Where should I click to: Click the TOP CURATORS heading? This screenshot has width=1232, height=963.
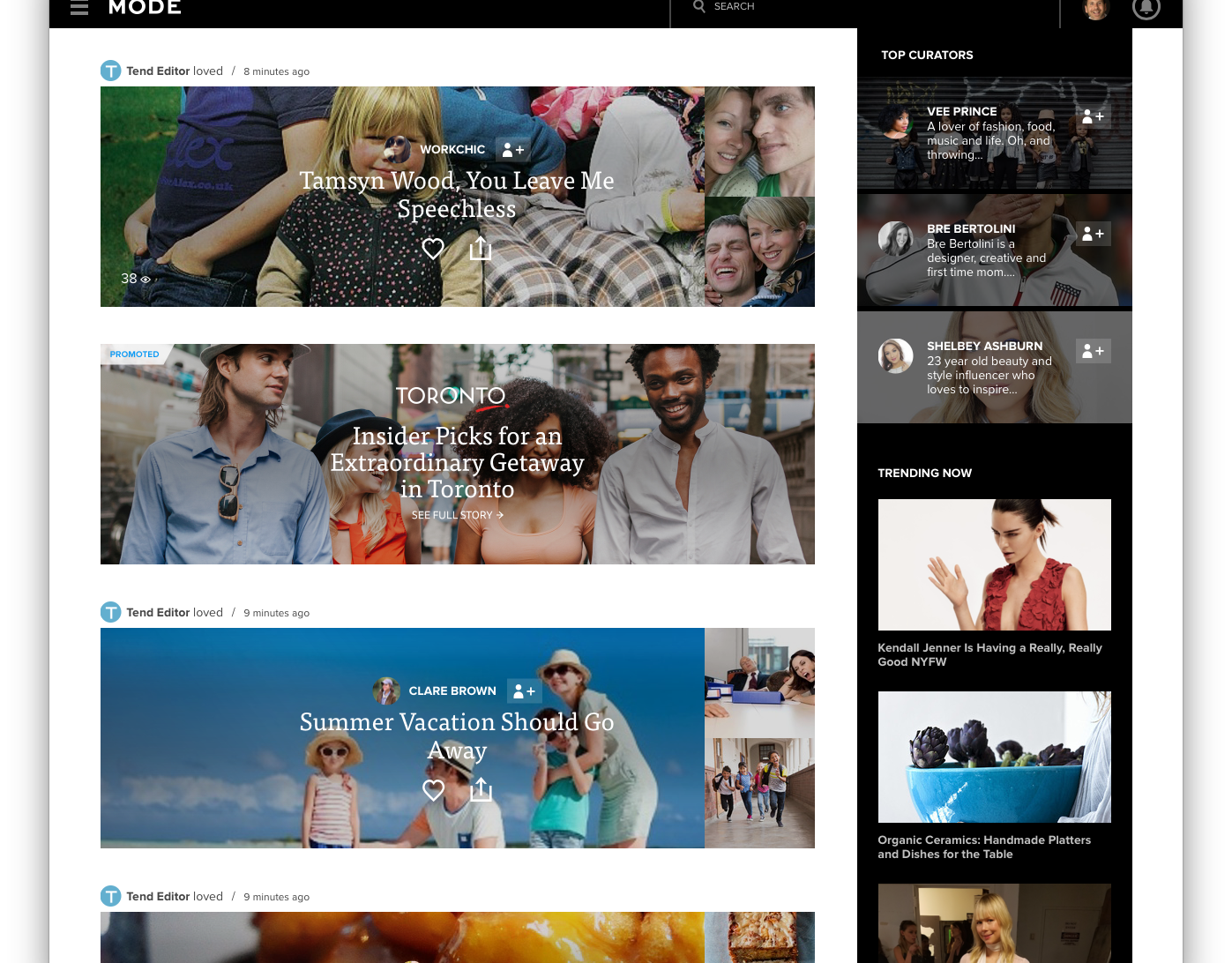point(927,55)
